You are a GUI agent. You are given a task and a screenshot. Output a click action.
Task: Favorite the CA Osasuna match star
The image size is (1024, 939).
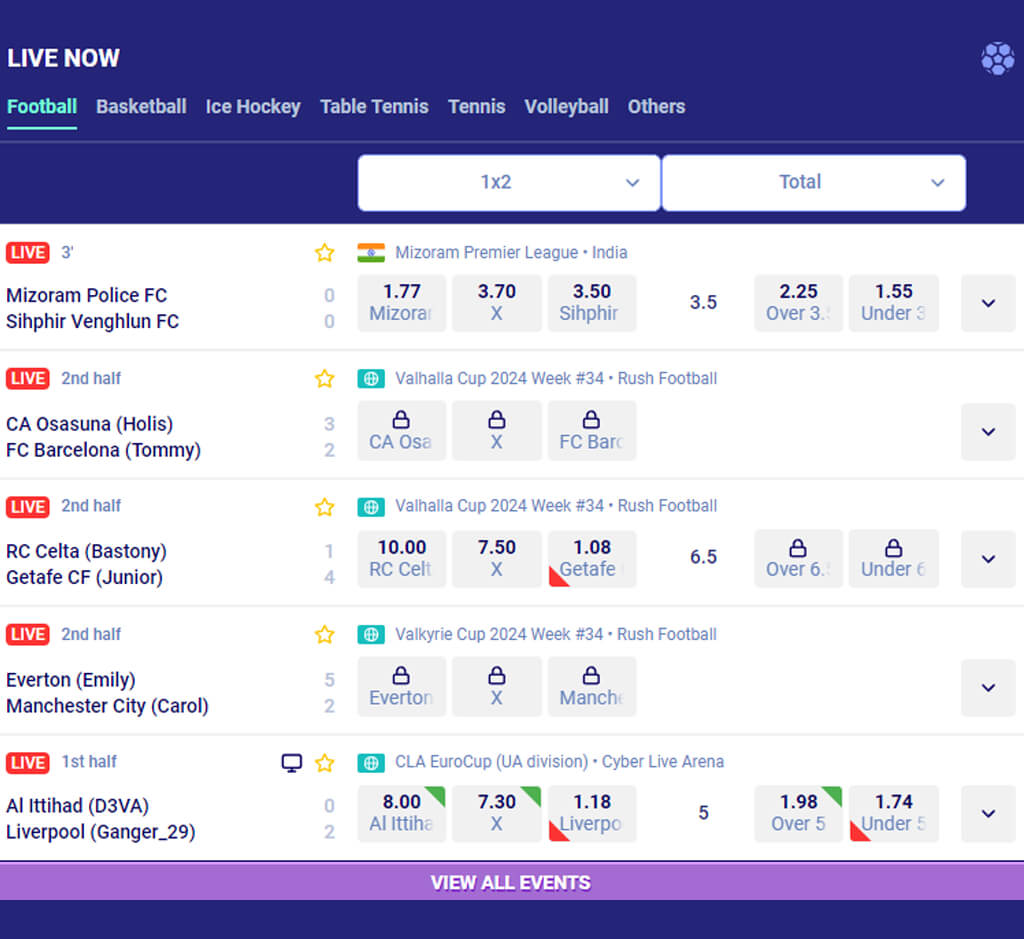coord(325,379)
